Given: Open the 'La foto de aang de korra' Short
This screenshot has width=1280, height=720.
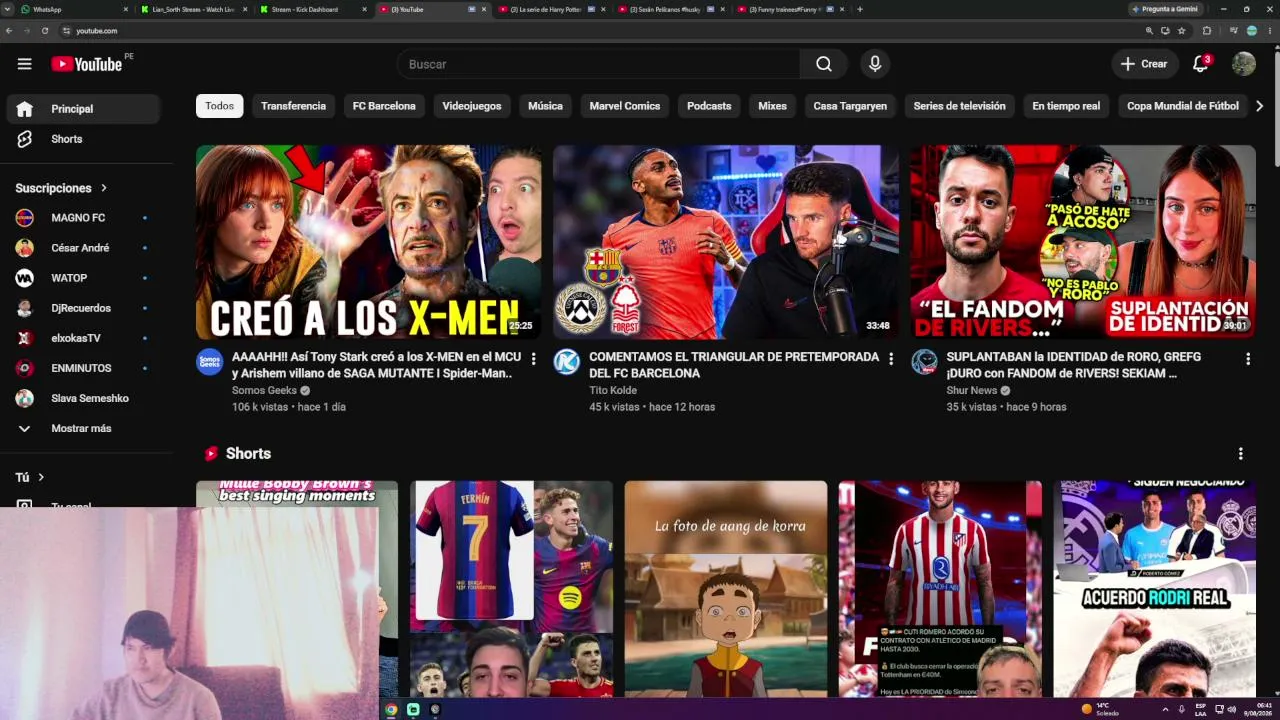Looking at the screenshot, I should (x=726, y=588).
